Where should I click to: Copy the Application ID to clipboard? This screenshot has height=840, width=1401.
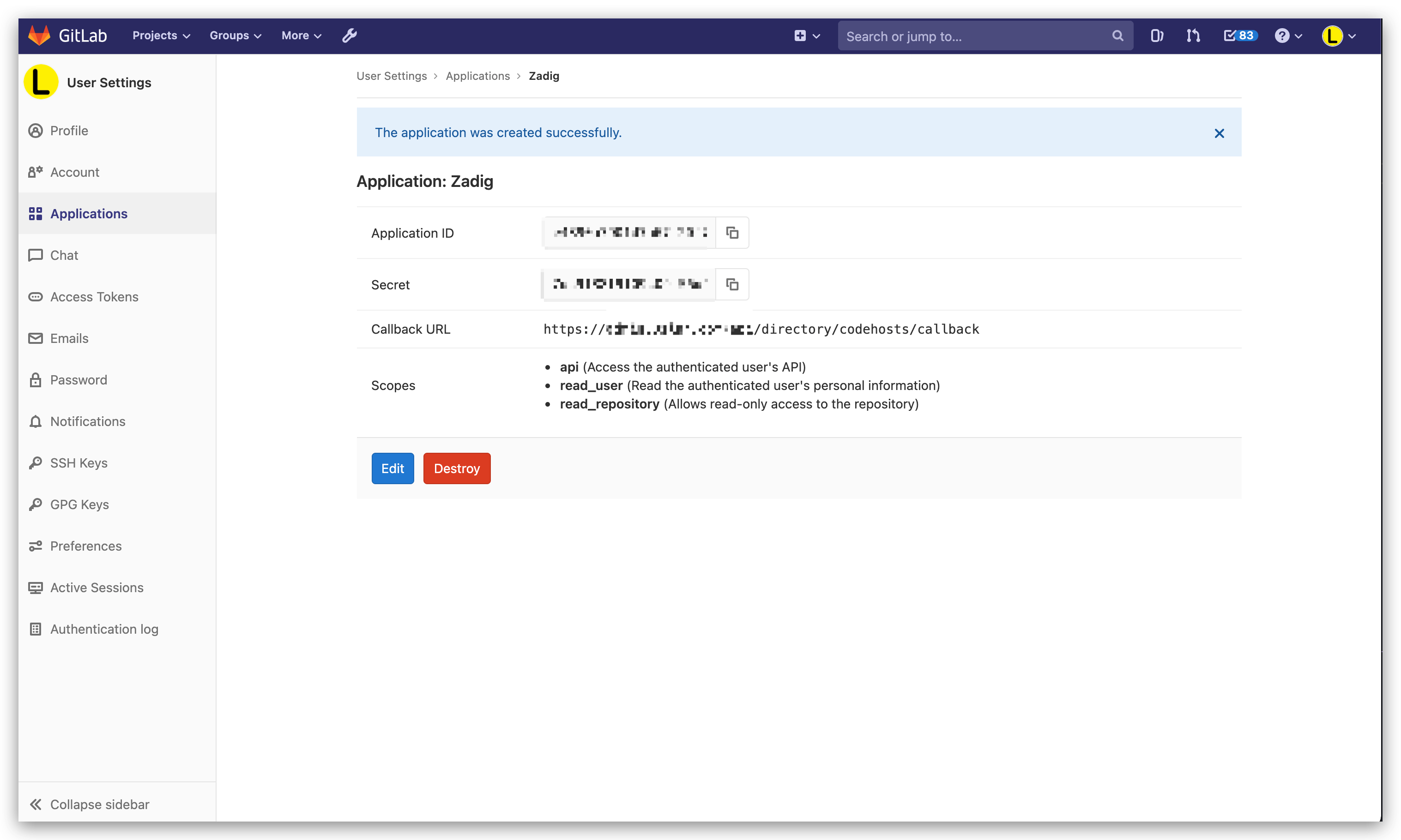point(732,232)
